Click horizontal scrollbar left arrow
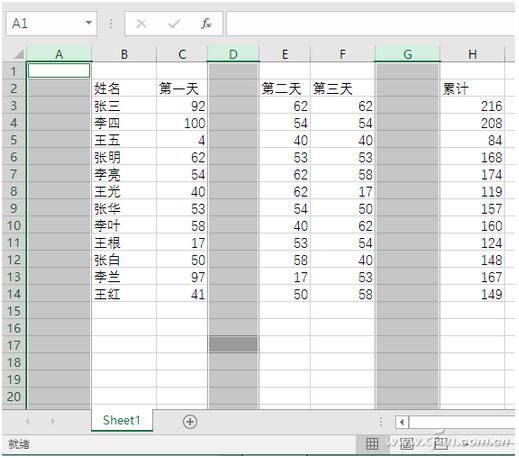This screenshot has height=458, width=519. point(402,422)
